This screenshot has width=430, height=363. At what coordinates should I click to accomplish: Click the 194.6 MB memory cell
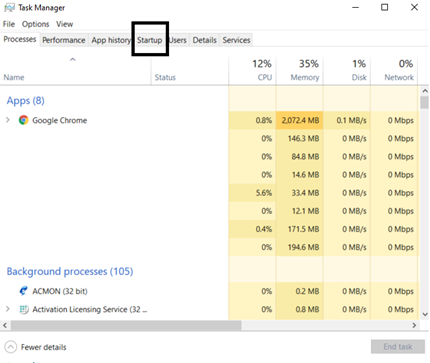299,247
